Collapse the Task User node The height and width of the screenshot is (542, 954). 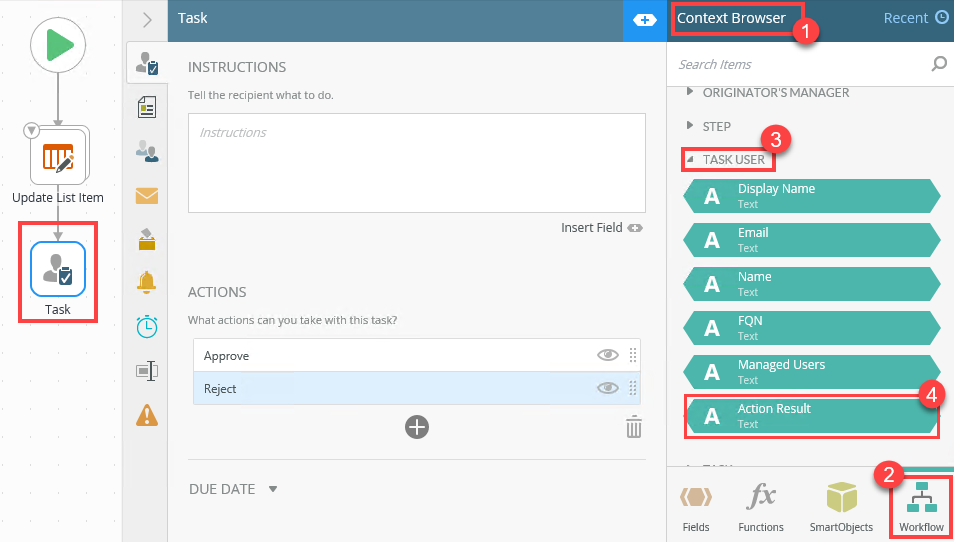[689, 160]
